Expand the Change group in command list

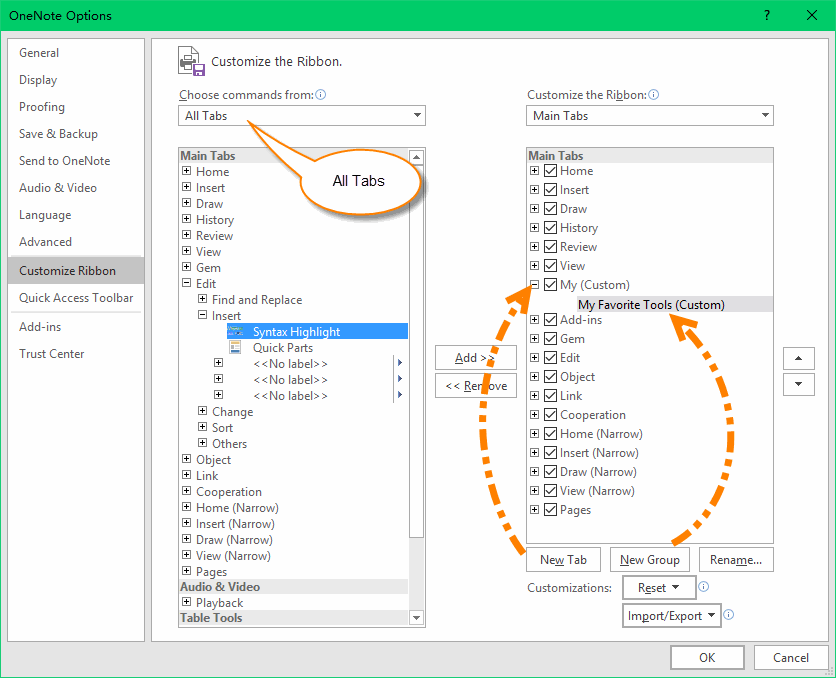(203, 411)
